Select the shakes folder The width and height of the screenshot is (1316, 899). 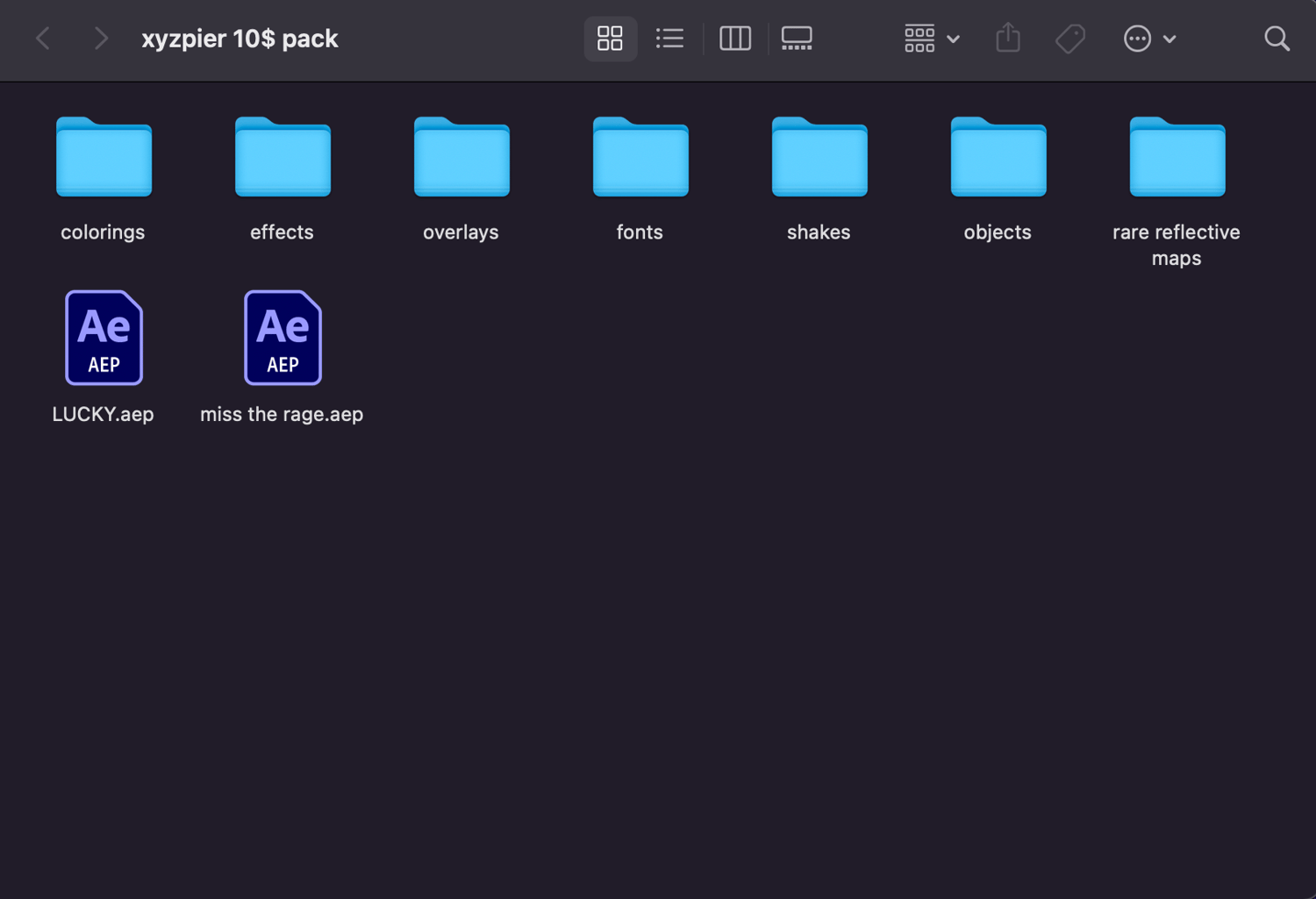point(819,158)
